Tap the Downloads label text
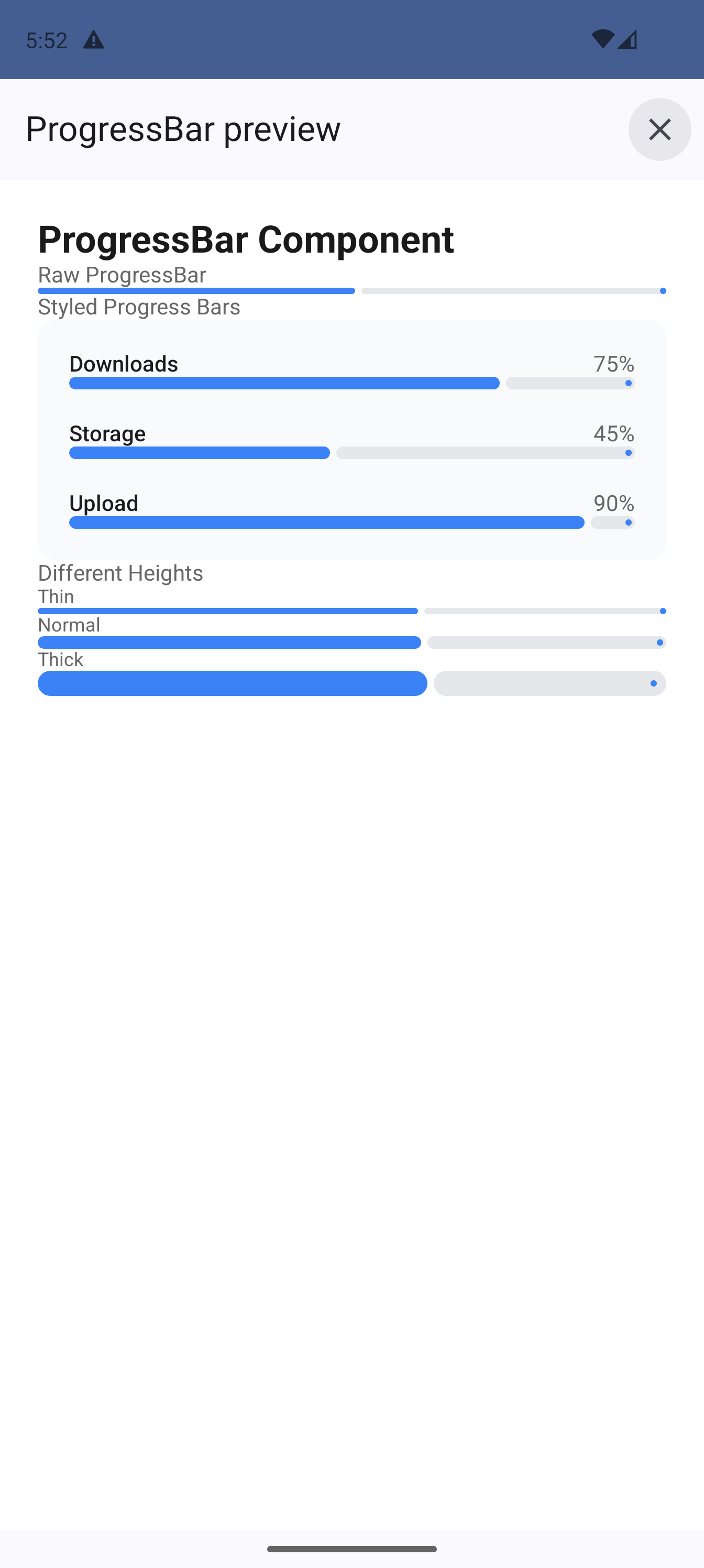This screenshot has width=704, height=1568. (x=124, y=363)
